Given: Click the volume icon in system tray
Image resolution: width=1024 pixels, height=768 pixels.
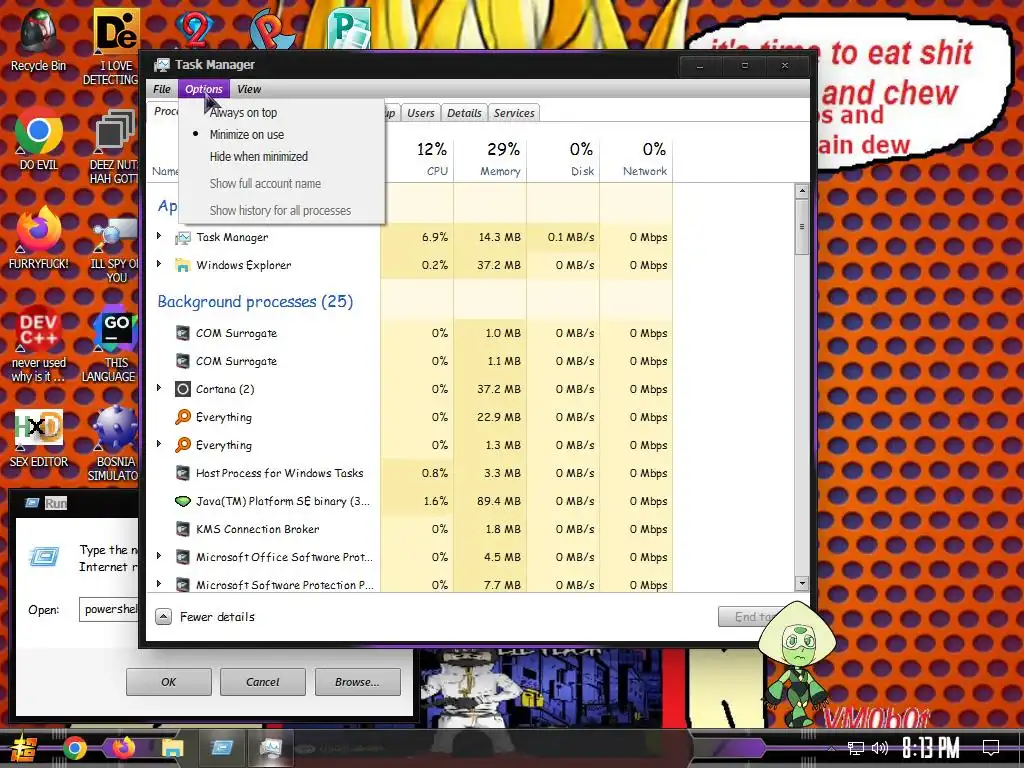Looking at the screenshot, I should [880, 748].
